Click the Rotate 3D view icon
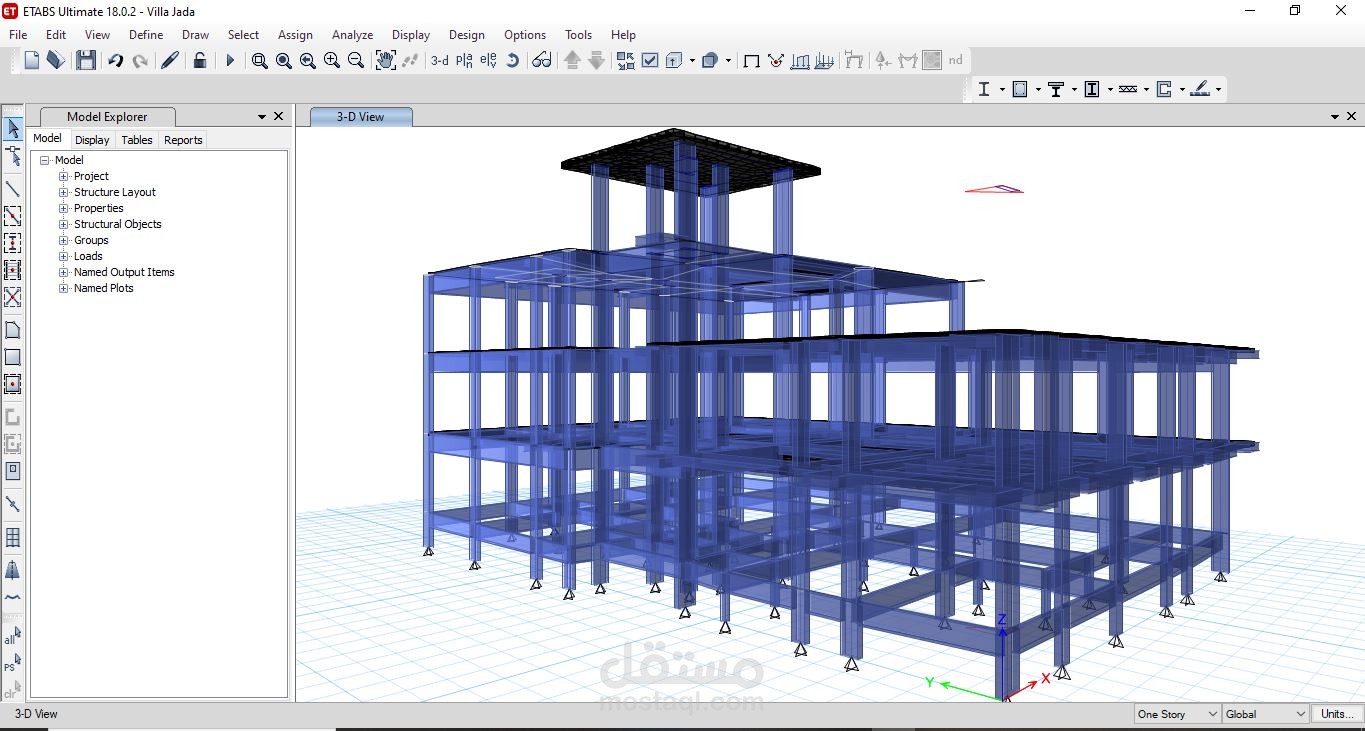The width and height of the screenshot is (1365, 731). click(x=512, y=61)
